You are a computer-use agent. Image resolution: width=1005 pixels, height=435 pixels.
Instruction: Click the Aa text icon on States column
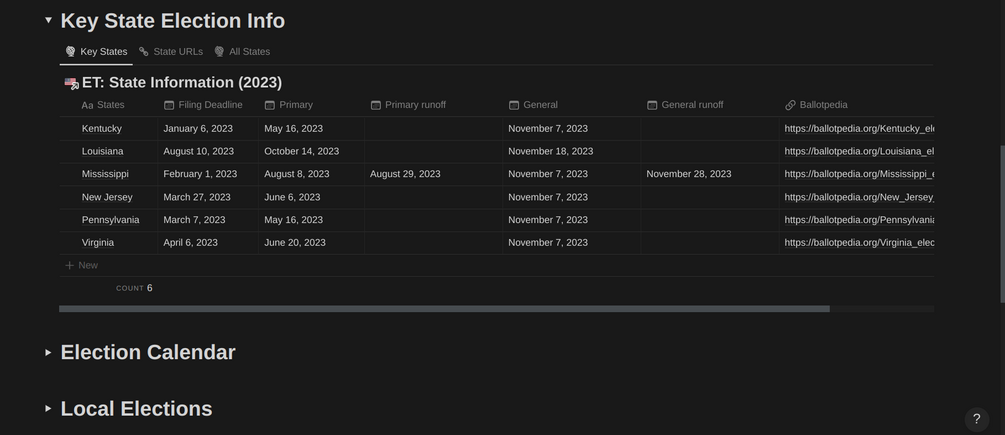[87, 105]
